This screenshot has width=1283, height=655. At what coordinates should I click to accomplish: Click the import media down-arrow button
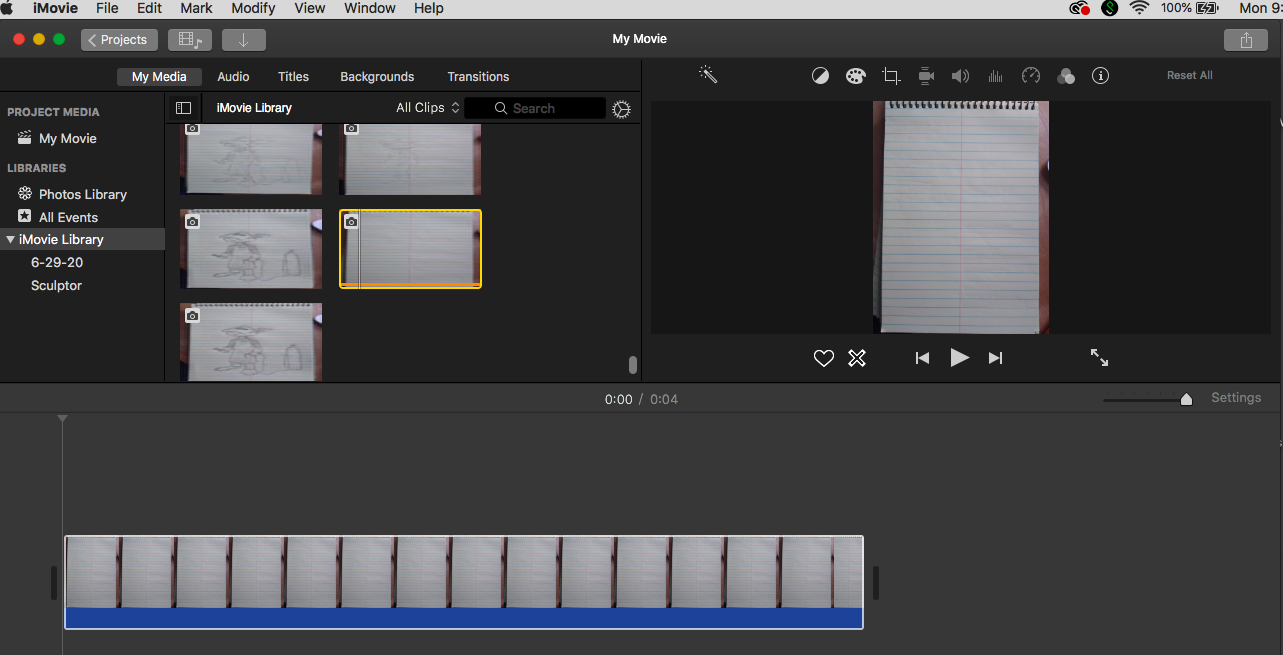[244, 40]
